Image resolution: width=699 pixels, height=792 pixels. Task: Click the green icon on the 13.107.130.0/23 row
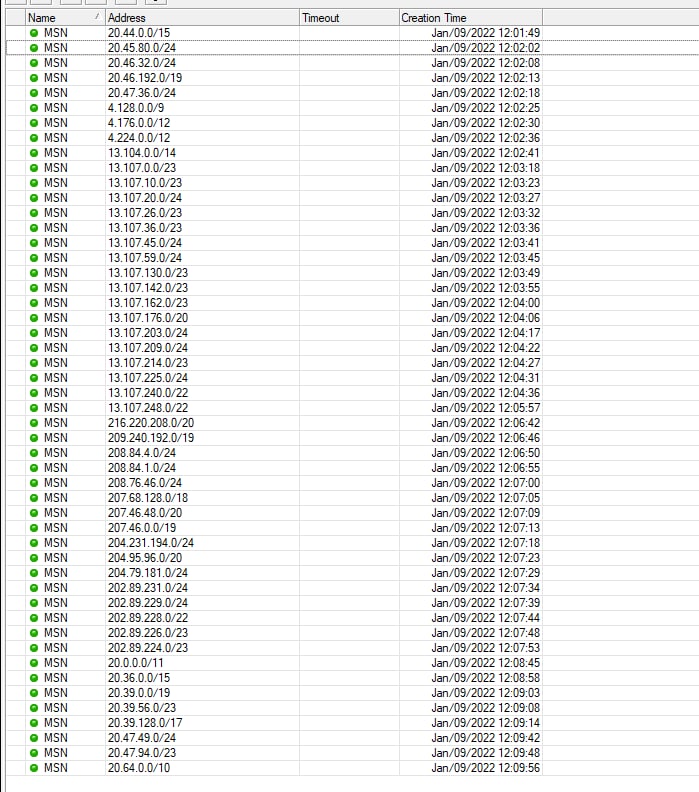[34, 273]
